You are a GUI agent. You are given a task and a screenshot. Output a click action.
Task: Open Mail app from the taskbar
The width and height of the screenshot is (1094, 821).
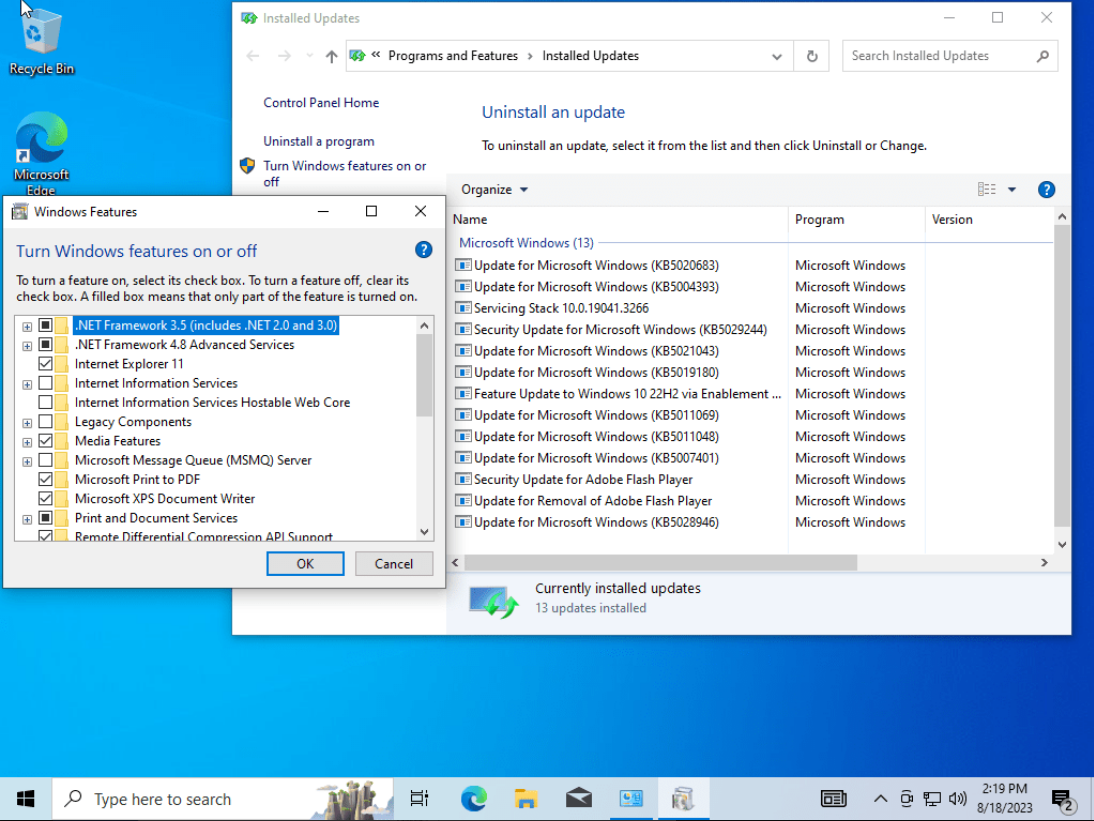coord(578,799)
